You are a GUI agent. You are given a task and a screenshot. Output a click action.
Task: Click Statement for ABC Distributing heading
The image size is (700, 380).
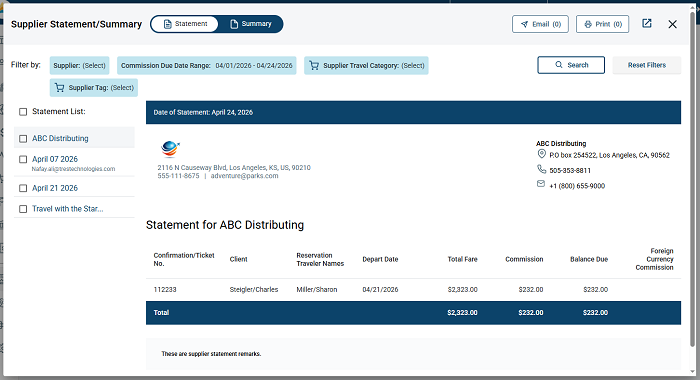225,225
